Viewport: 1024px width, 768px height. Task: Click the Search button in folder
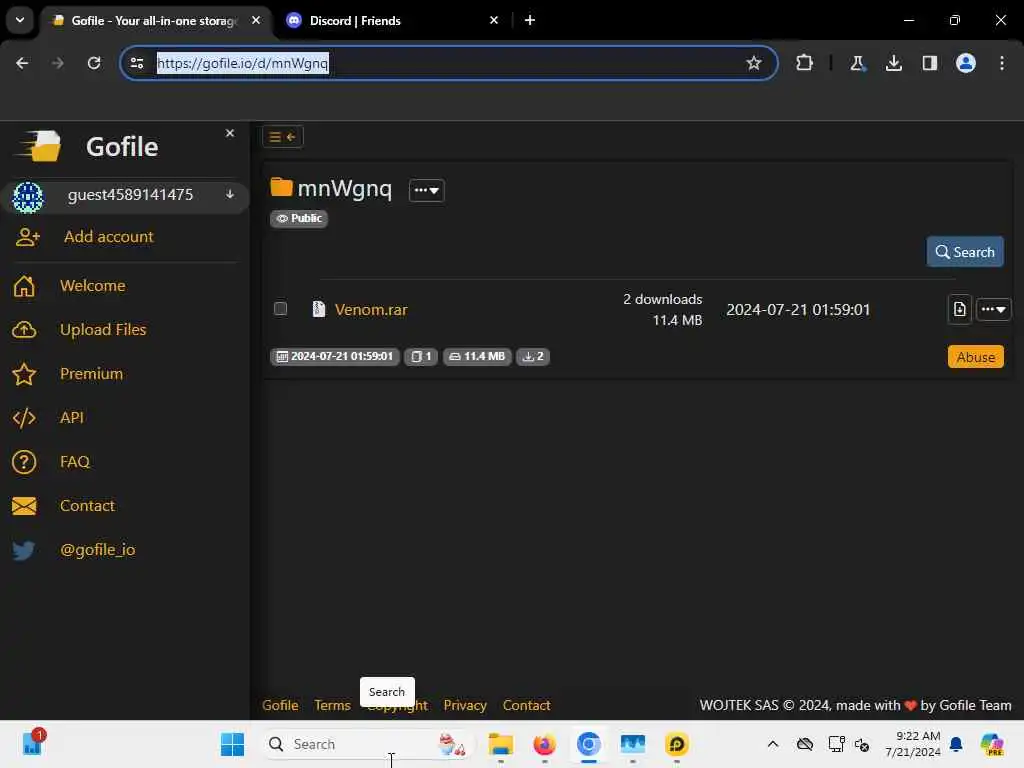[965, 252]
